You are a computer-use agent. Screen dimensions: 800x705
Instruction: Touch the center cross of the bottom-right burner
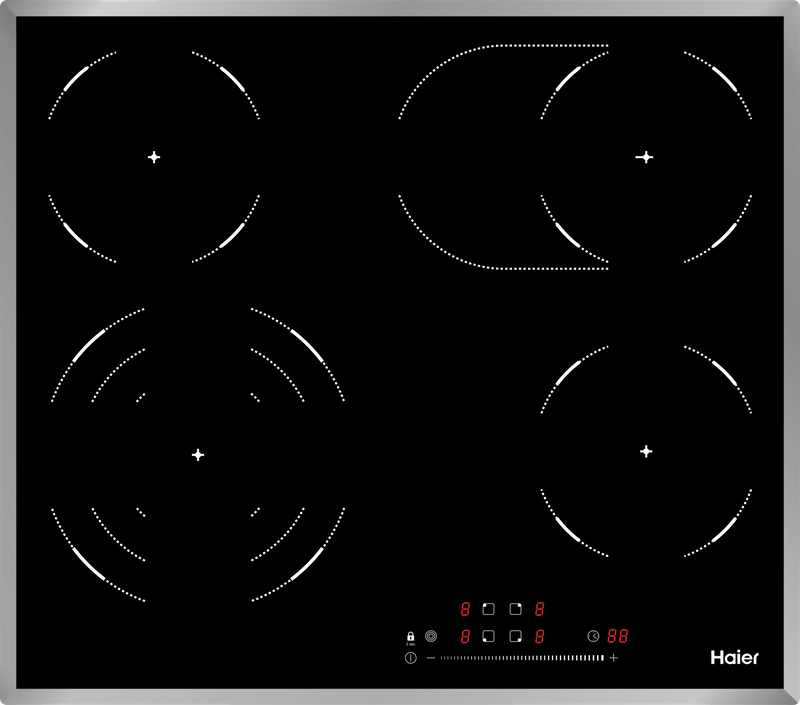coord(646,451)
